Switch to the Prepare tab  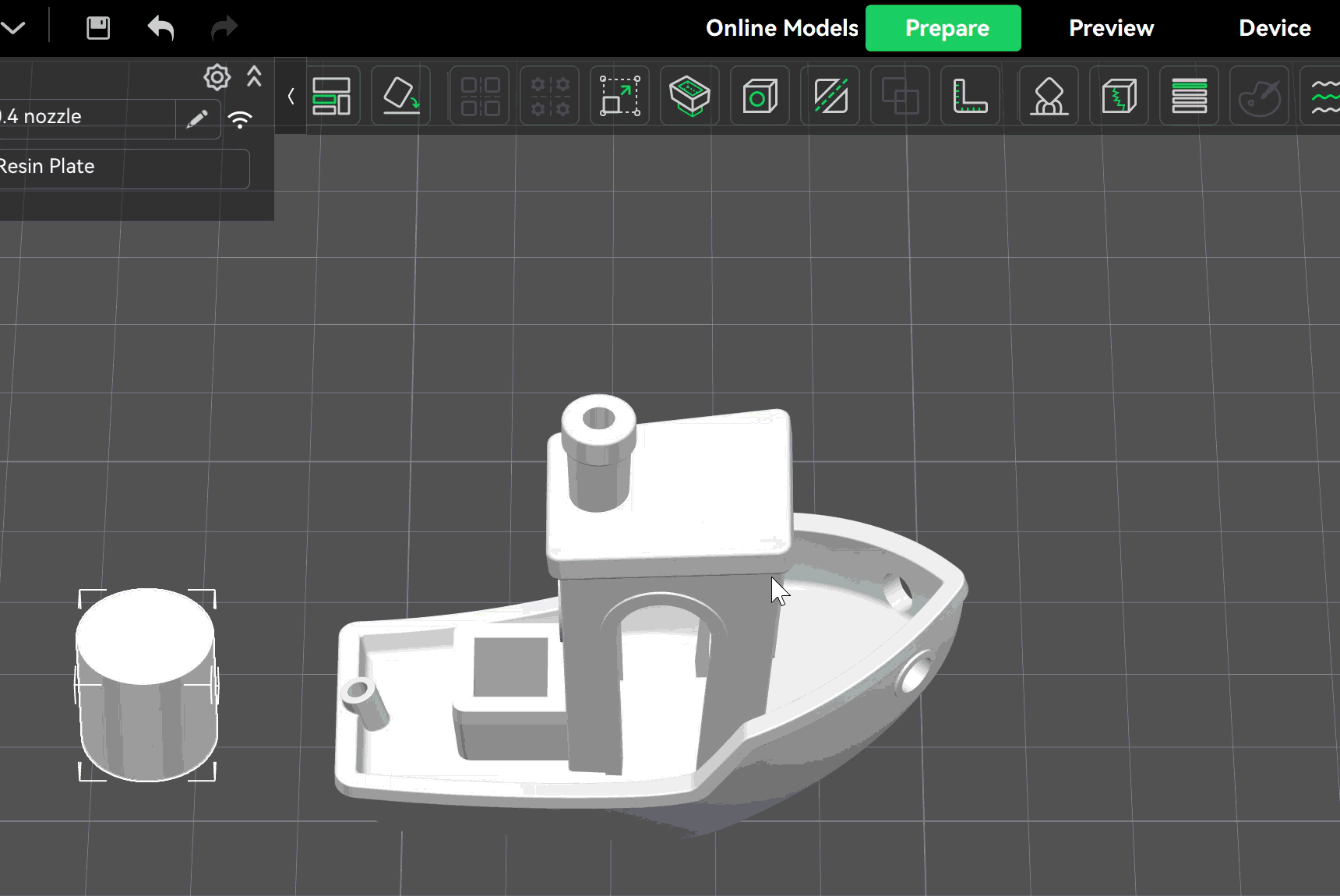[x=943, y=28]
